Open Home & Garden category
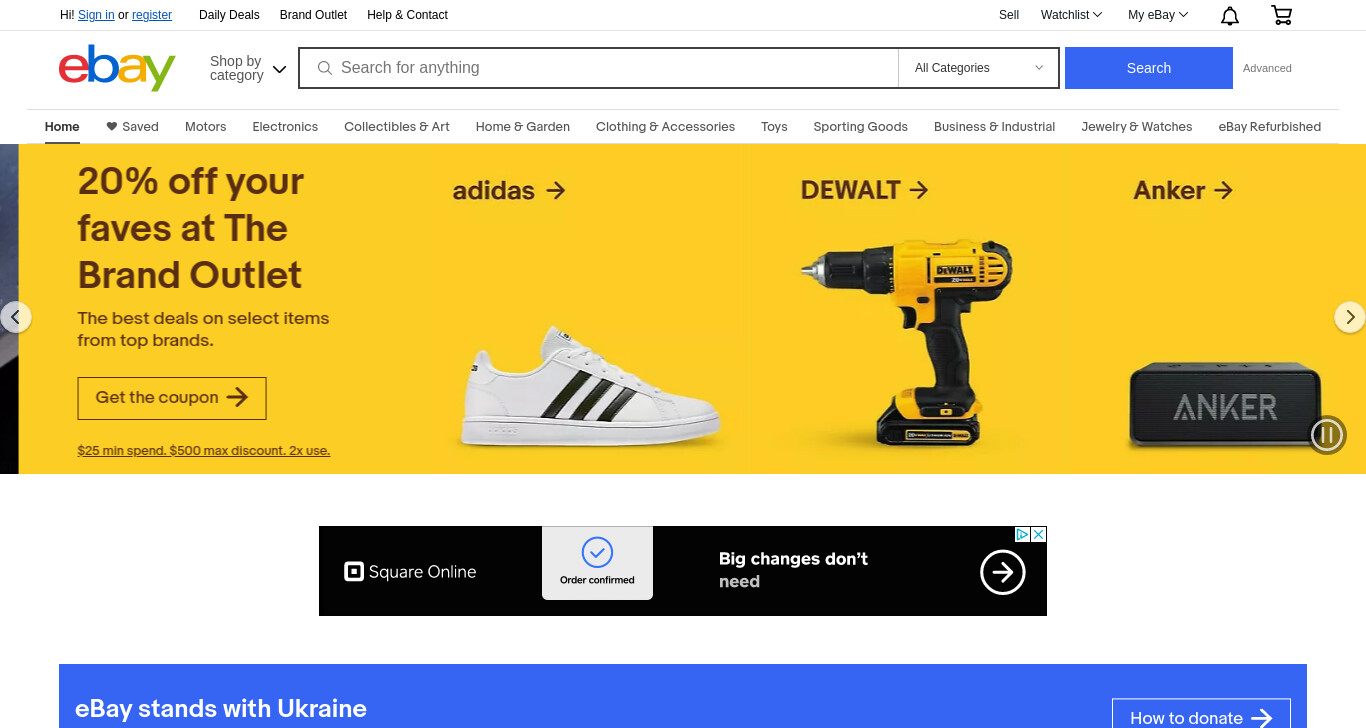This screenshot has width=1366, height=728. pyautogui.click(x=523, y=127)
